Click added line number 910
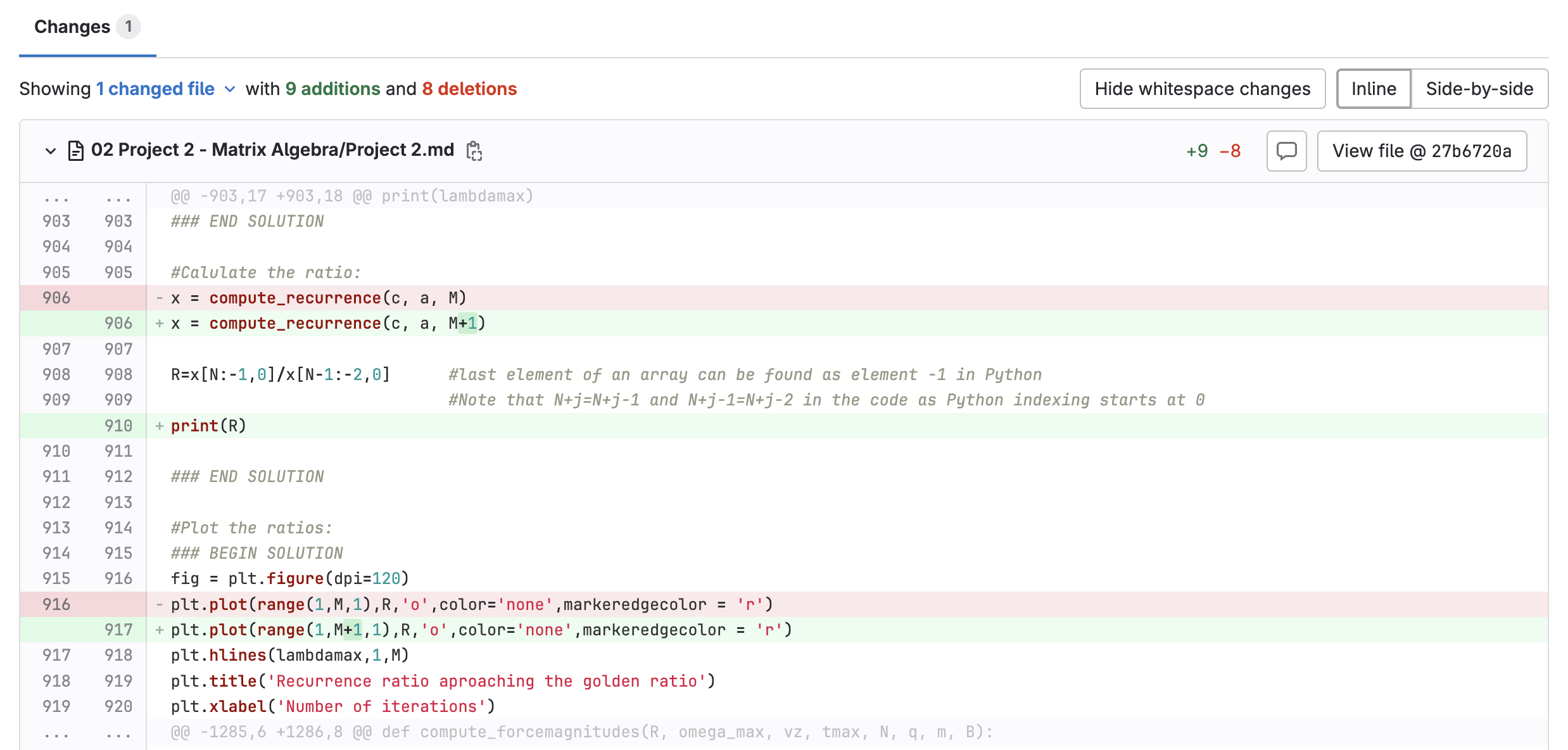The image size is (1568, 750). pyautogui.click(x=118, y=426)
